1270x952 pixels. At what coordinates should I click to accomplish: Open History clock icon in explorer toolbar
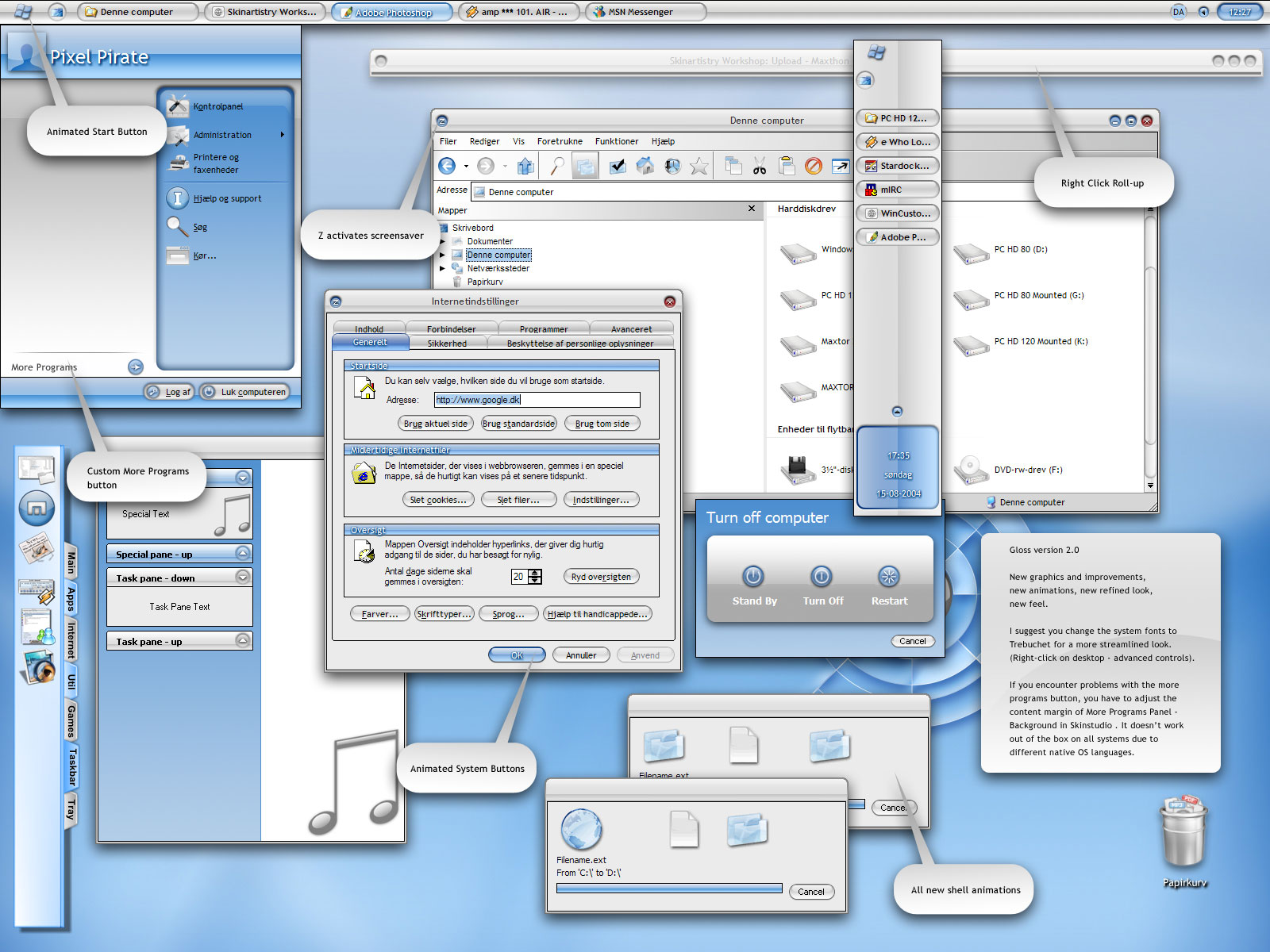click(x=672, y=166)
